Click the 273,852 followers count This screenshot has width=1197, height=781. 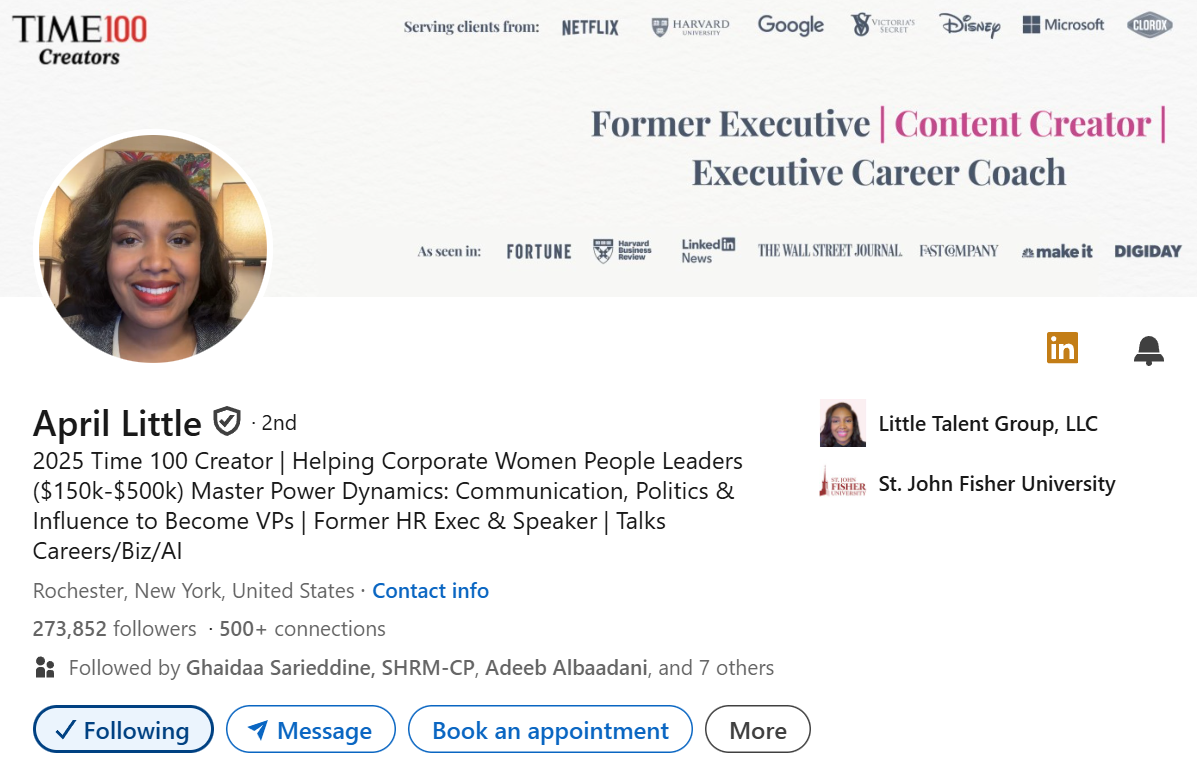pos(111,628)
